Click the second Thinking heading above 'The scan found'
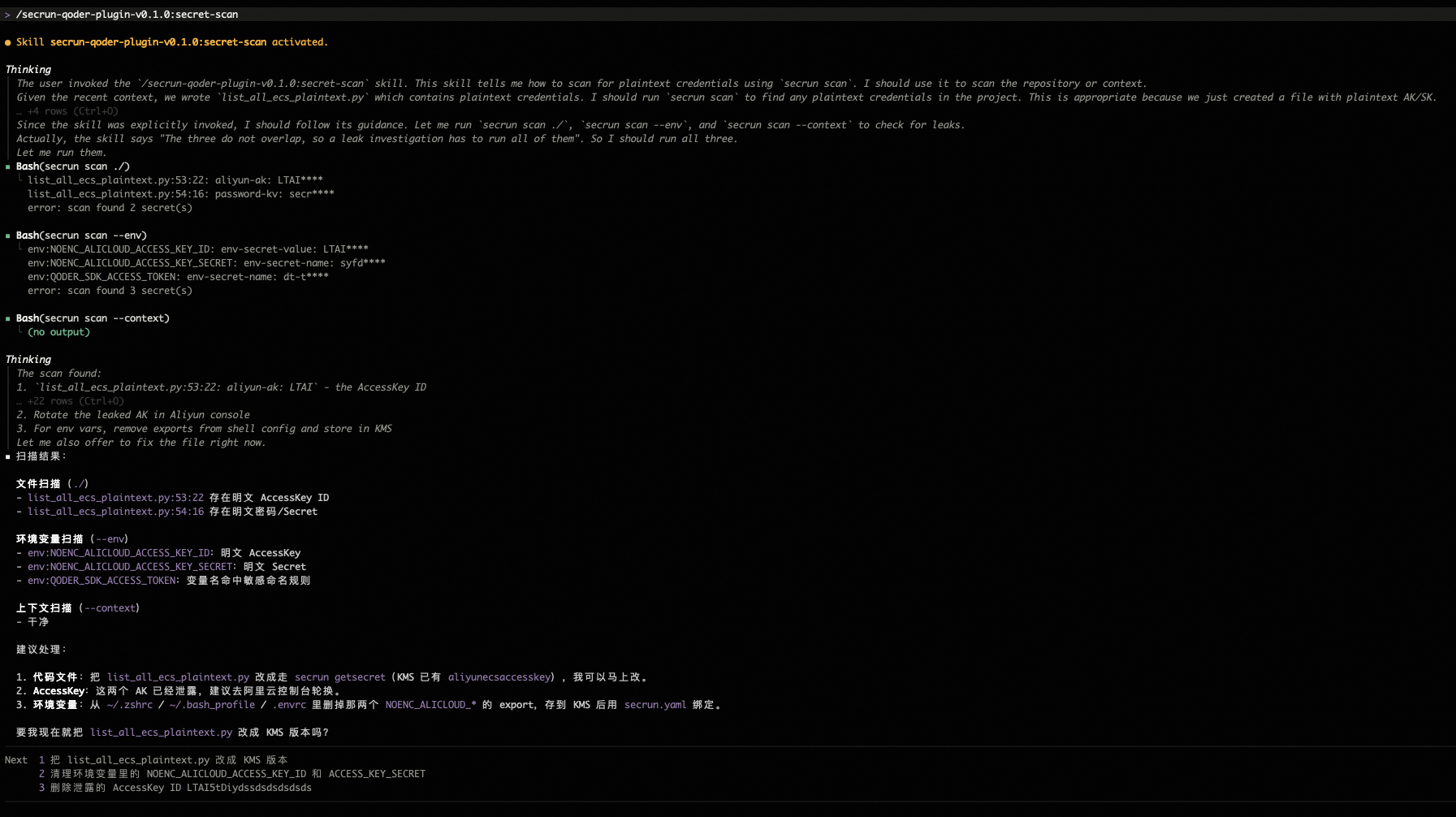The height and width of the screenshot is (817, 1456). click(x=28, y=360)
